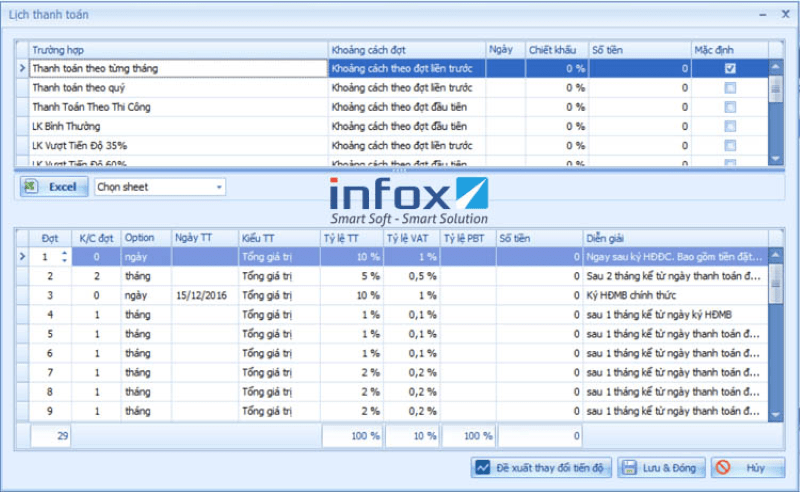Click Khoảng cách theo đợt liền trước for Thanh toán theo quý
The width and height of the screenshot is (800, 492).
[407, 88]
